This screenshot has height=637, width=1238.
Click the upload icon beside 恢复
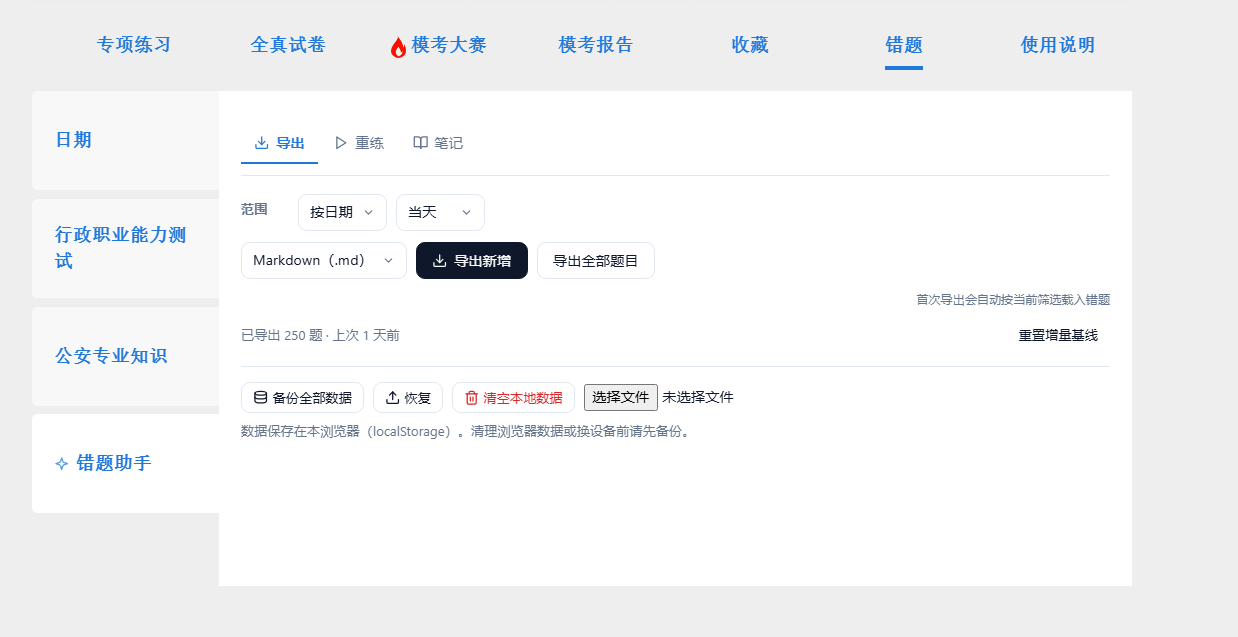pyautogui.click(x=393, y=397)
